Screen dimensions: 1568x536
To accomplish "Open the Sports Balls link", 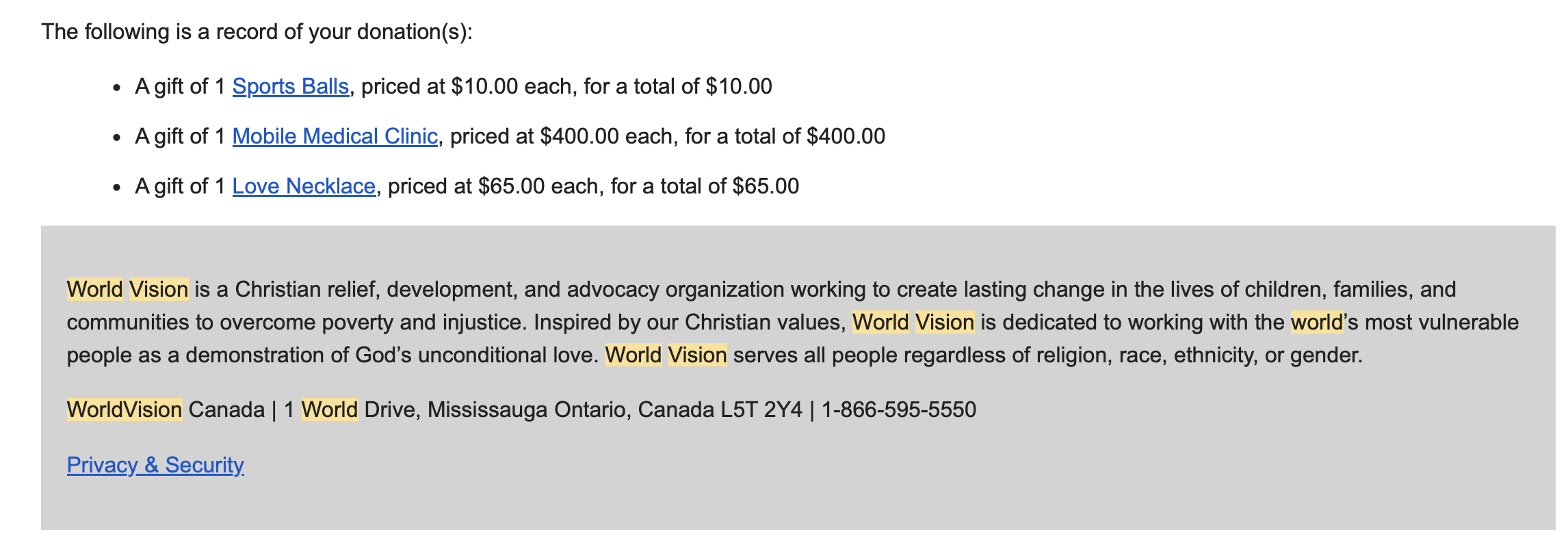I will [290, 87].
